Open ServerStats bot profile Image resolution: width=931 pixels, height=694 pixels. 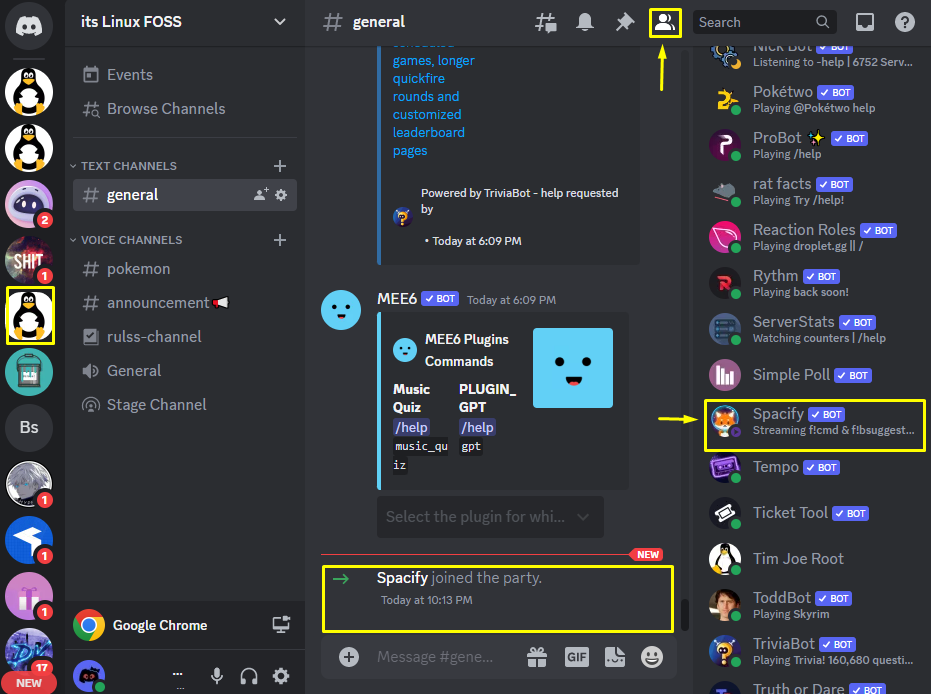pyautogui.click(x=812, y=329)
